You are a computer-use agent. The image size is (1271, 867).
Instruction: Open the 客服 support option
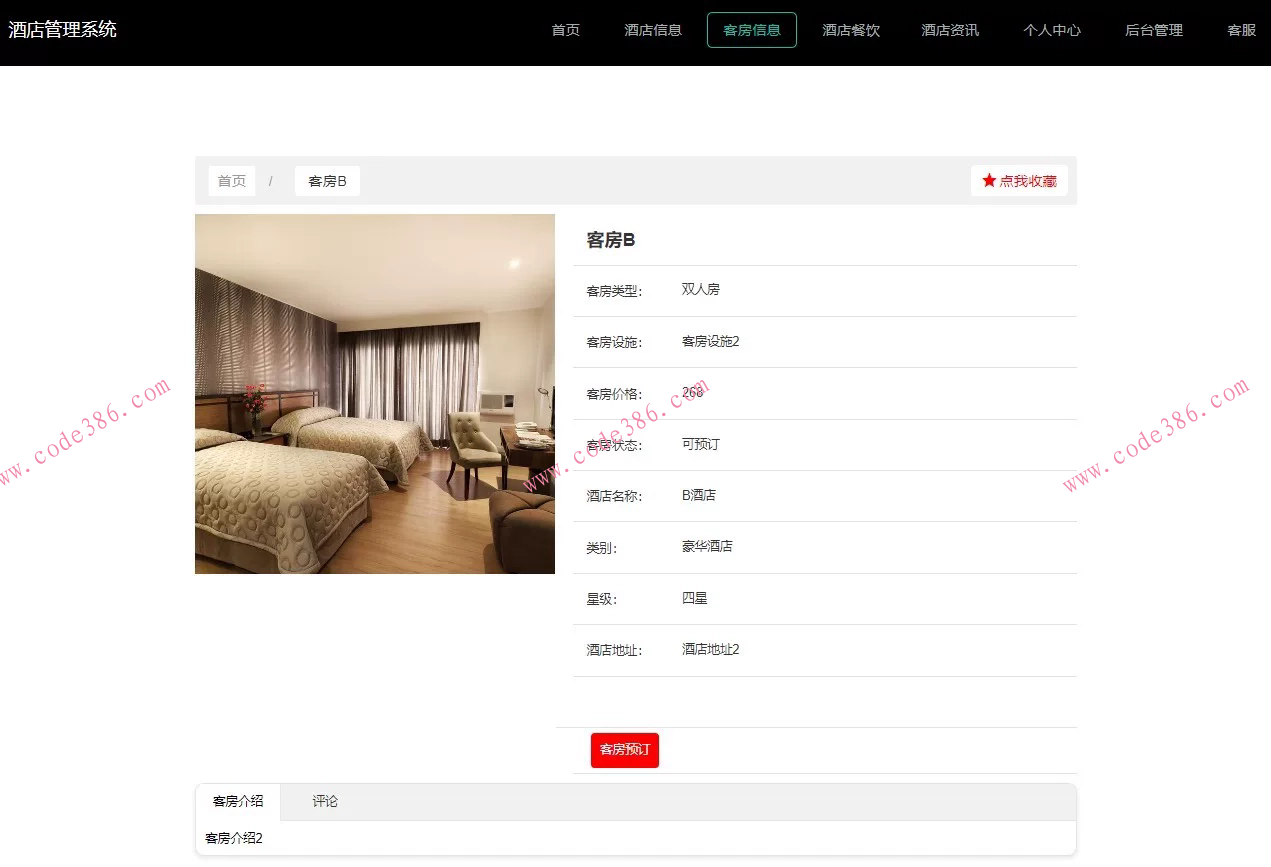tap(1240, 30)
